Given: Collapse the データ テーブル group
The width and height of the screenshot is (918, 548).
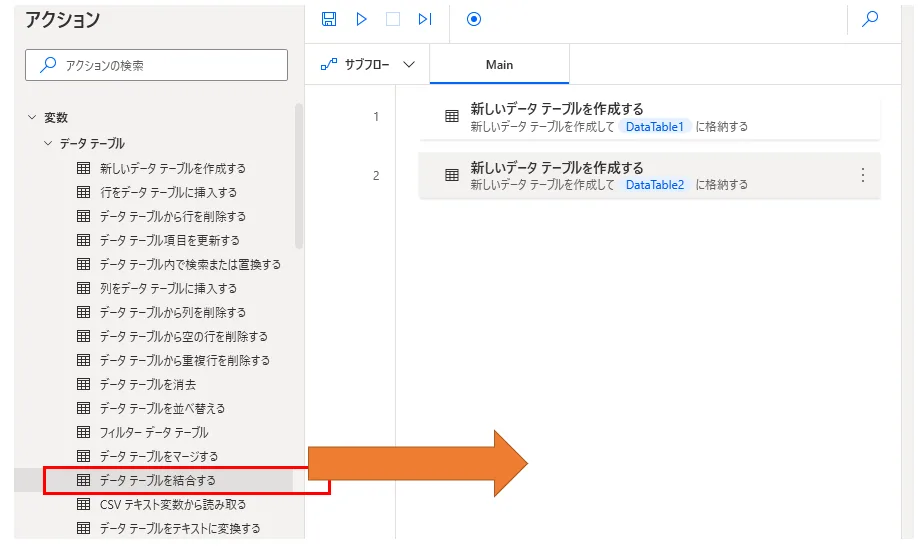Looking at the screenshot, I should coord(47,144).
